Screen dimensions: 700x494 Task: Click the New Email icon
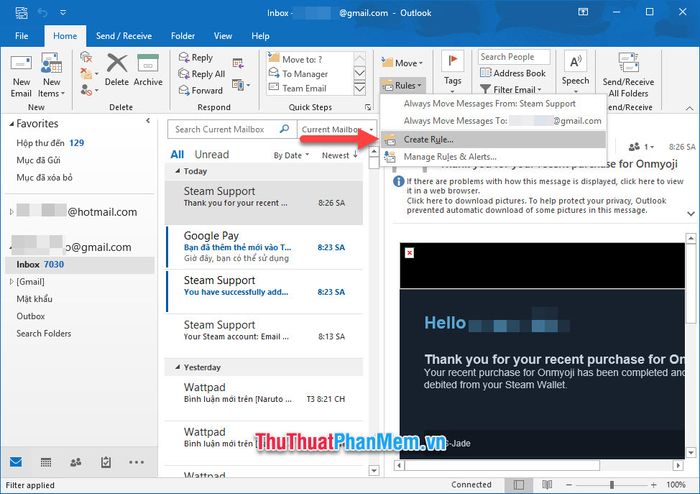click(21, 64)
